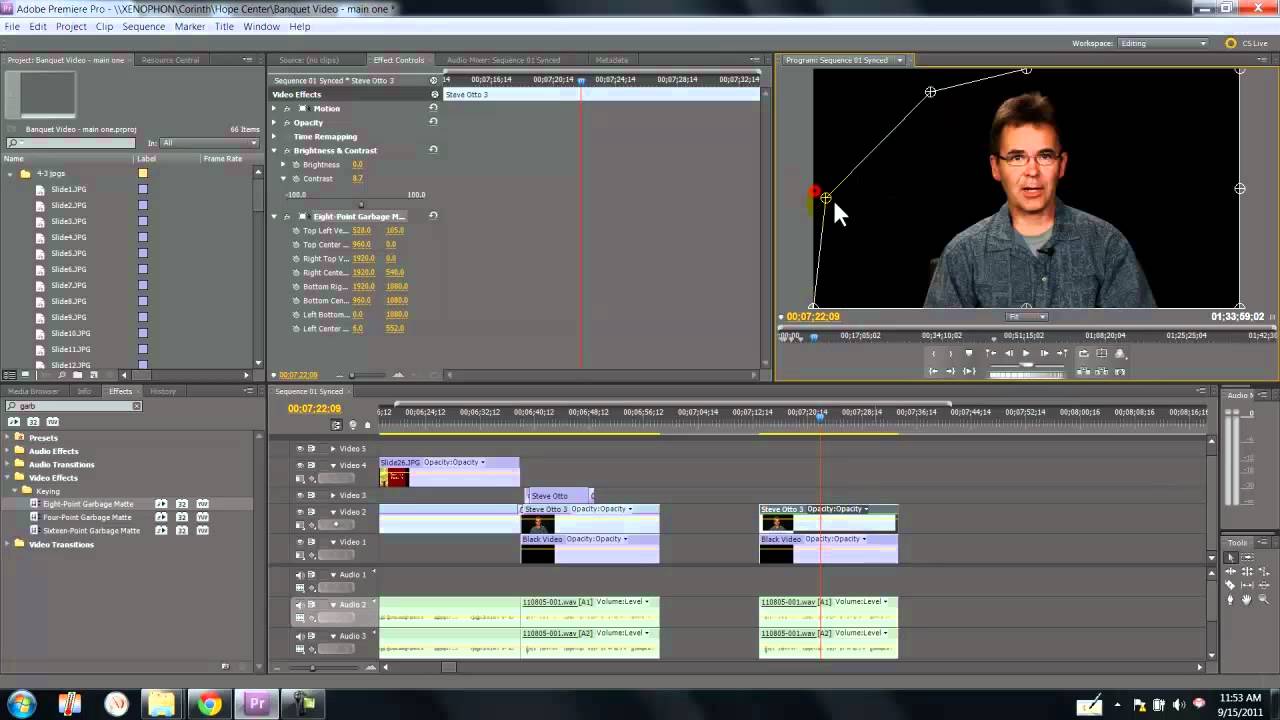This screenshot has height=720, width=1280.
Task: Click the Export Frame camera icon
Action: (1120, 371)
